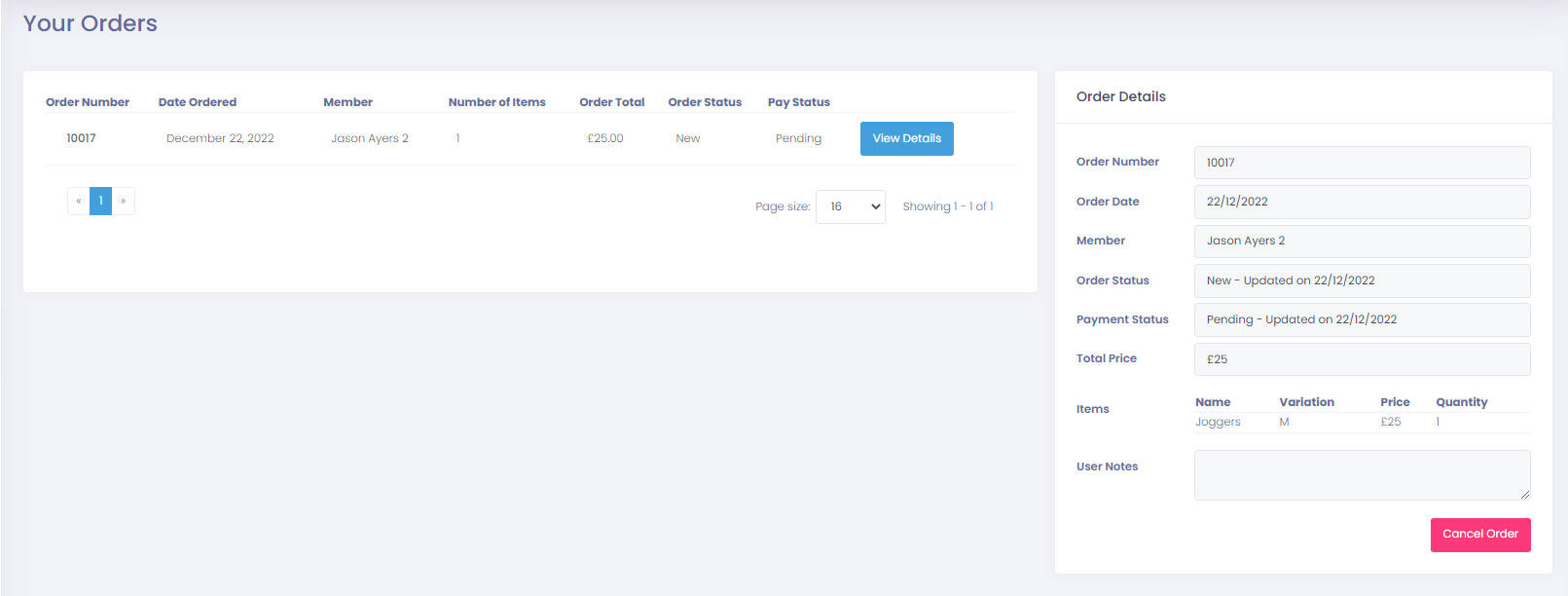Click inside the User Notes text area
Image resolution: width=1568 pixels, height=596 pixels.
(1361, 475)
